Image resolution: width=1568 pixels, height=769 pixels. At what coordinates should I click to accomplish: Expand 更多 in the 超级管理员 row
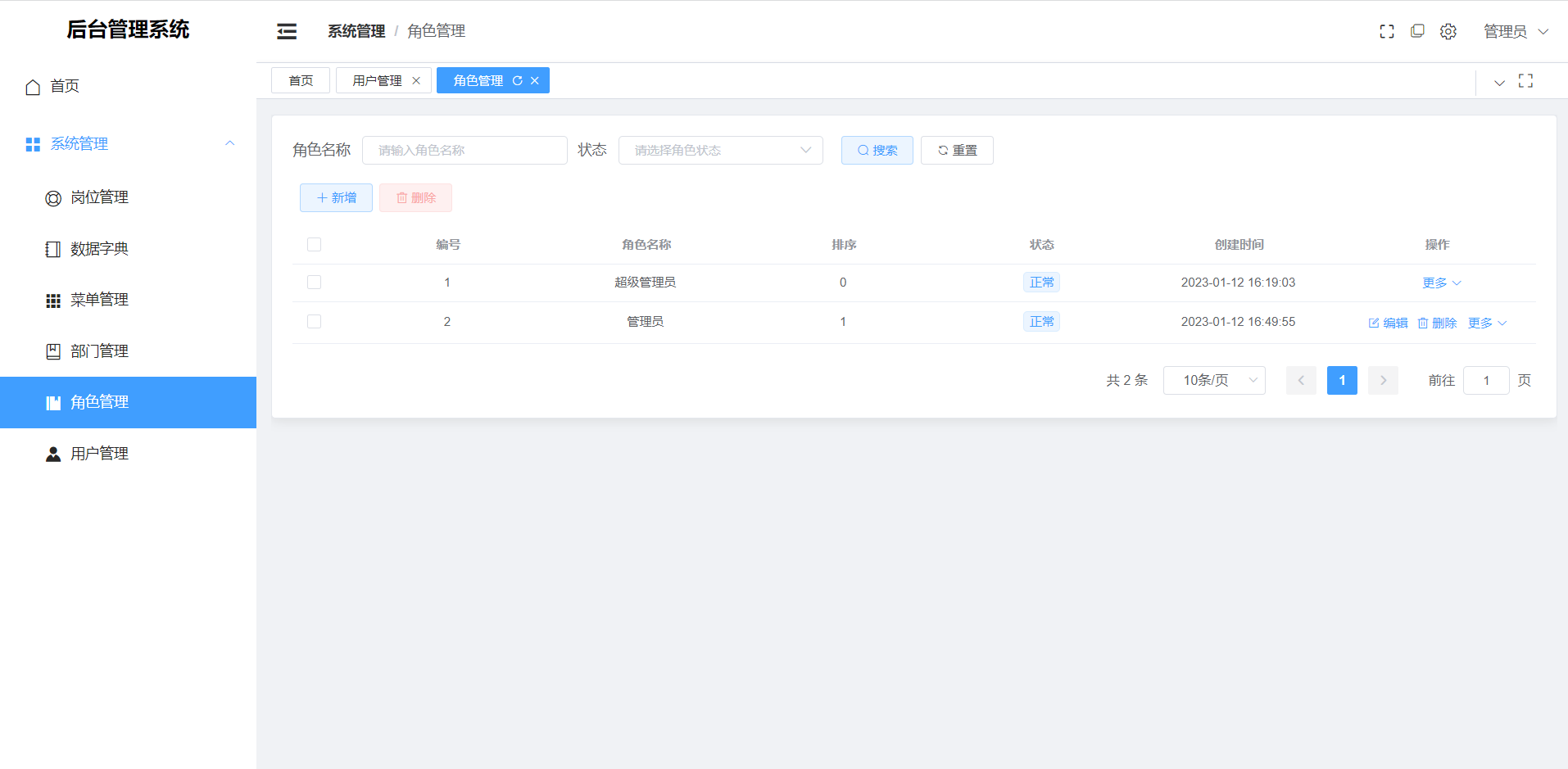[x=1442, y=283]
